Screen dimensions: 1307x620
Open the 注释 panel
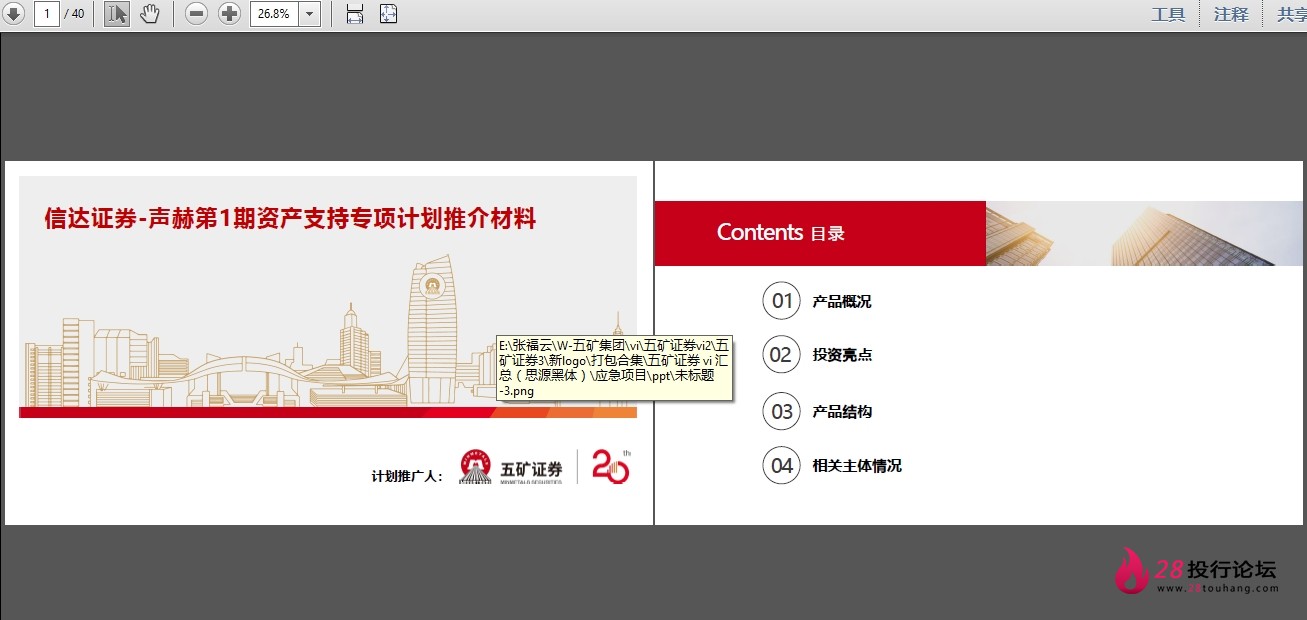pyautogui.click(x=1231, y=14)
